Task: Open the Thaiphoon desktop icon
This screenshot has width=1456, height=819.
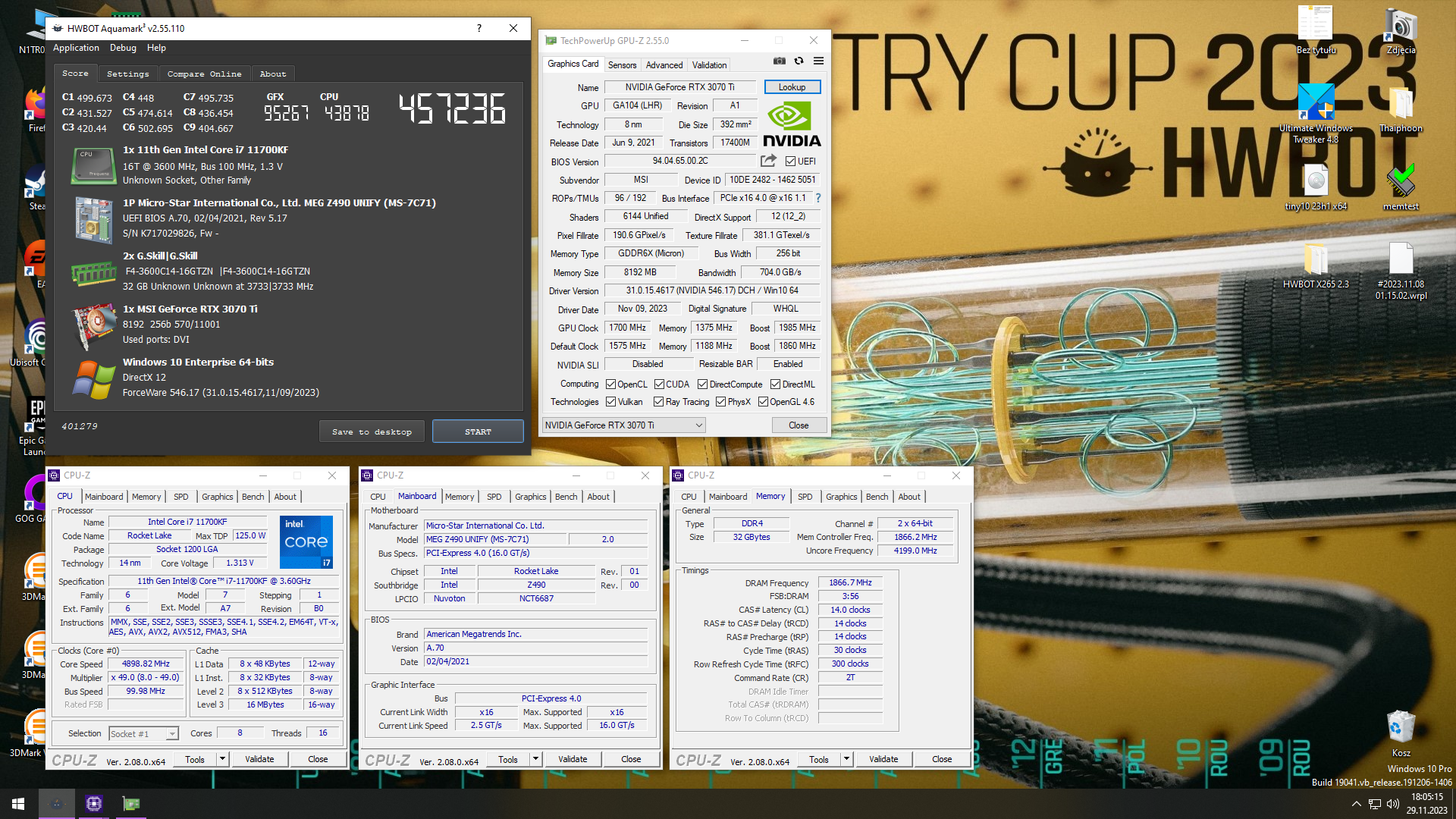Action: 1401,110
